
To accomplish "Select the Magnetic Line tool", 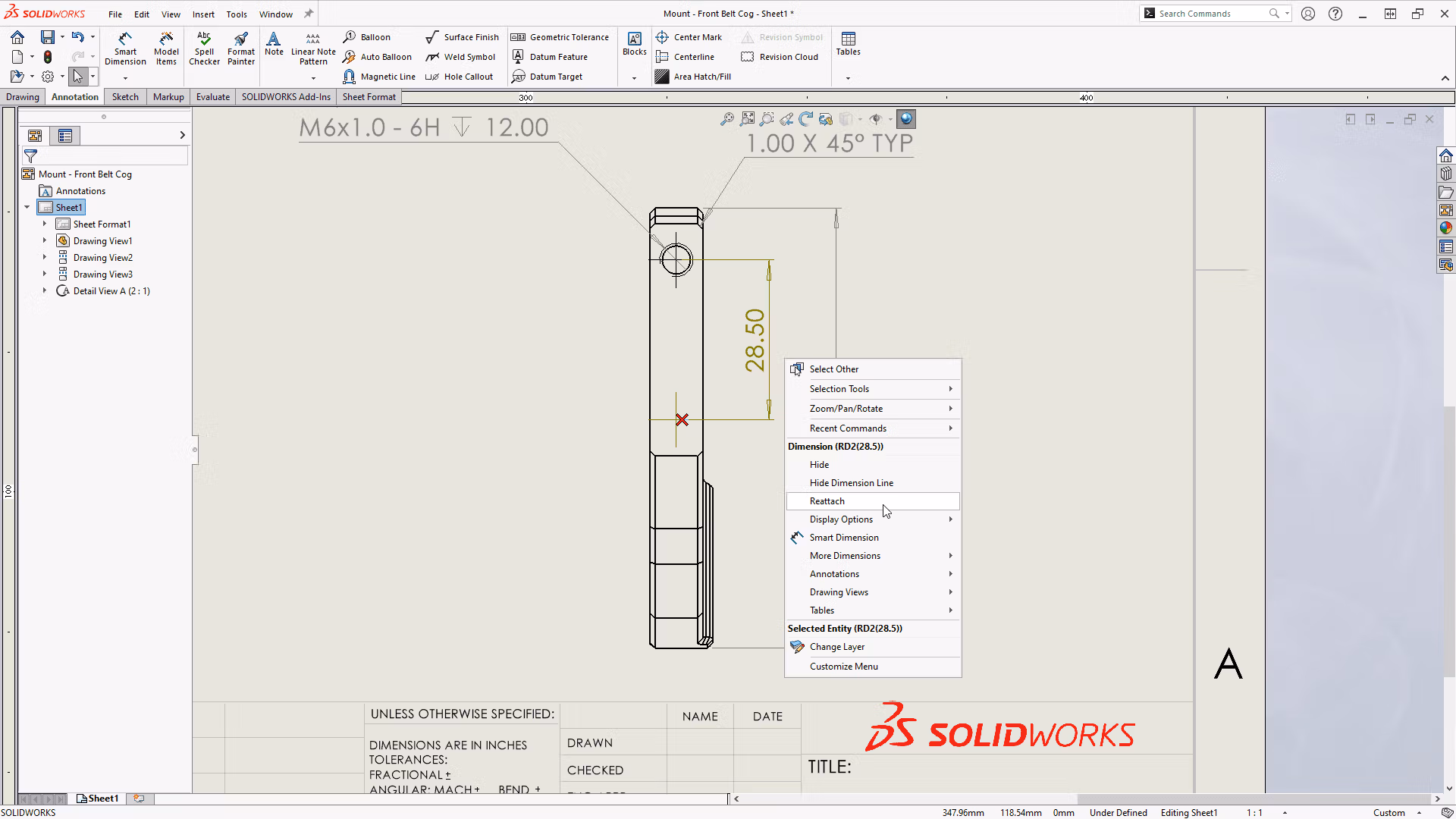I will [379, 77].
